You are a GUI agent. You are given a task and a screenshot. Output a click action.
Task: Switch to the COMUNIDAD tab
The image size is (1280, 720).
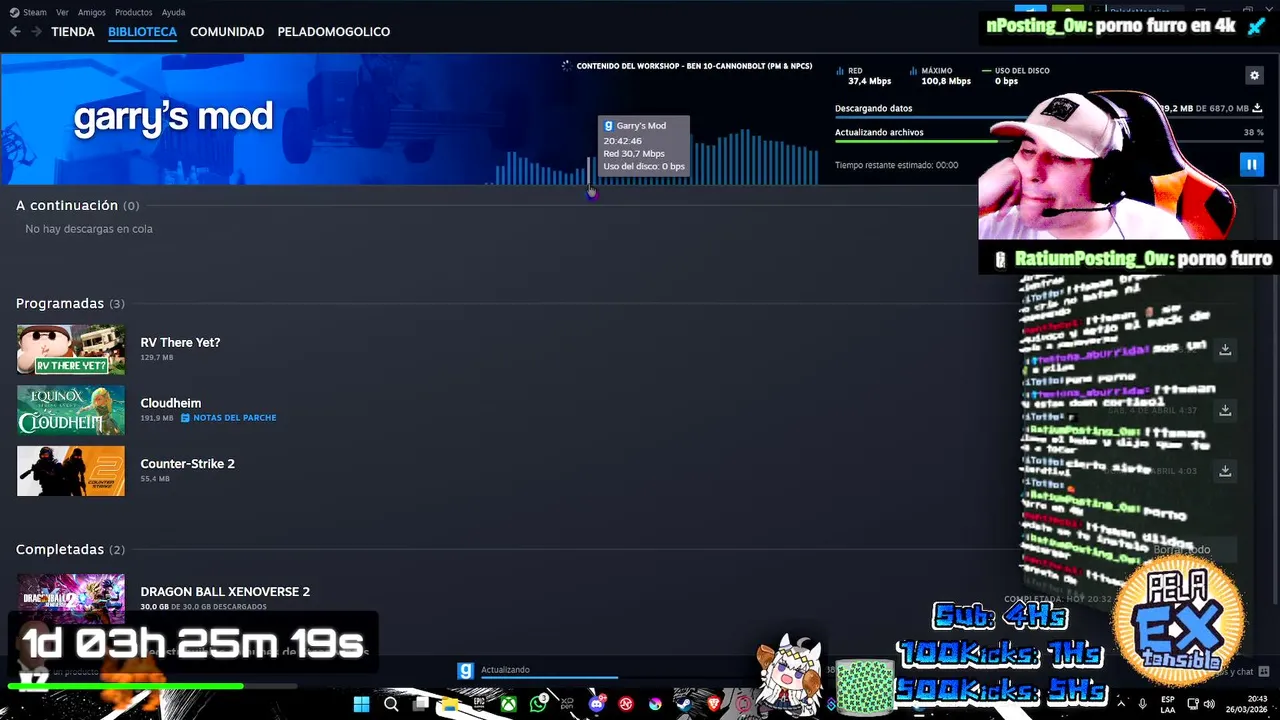click(x=227, y=32)
